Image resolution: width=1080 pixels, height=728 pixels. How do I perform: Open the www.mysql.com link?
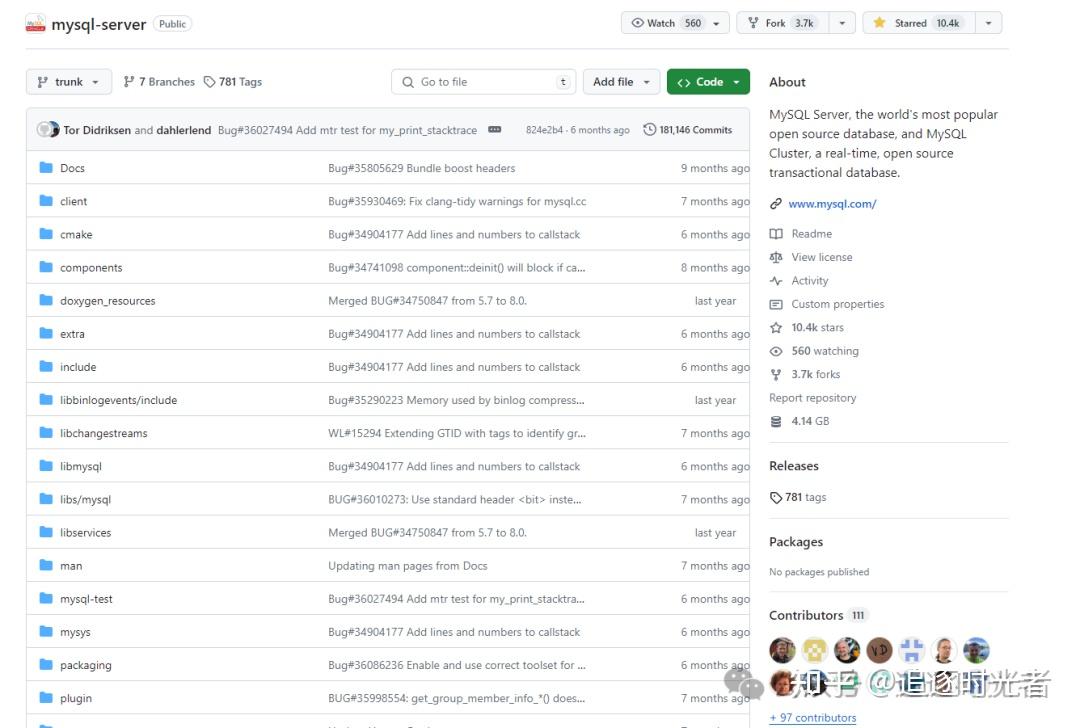click(x=832, y=204)
